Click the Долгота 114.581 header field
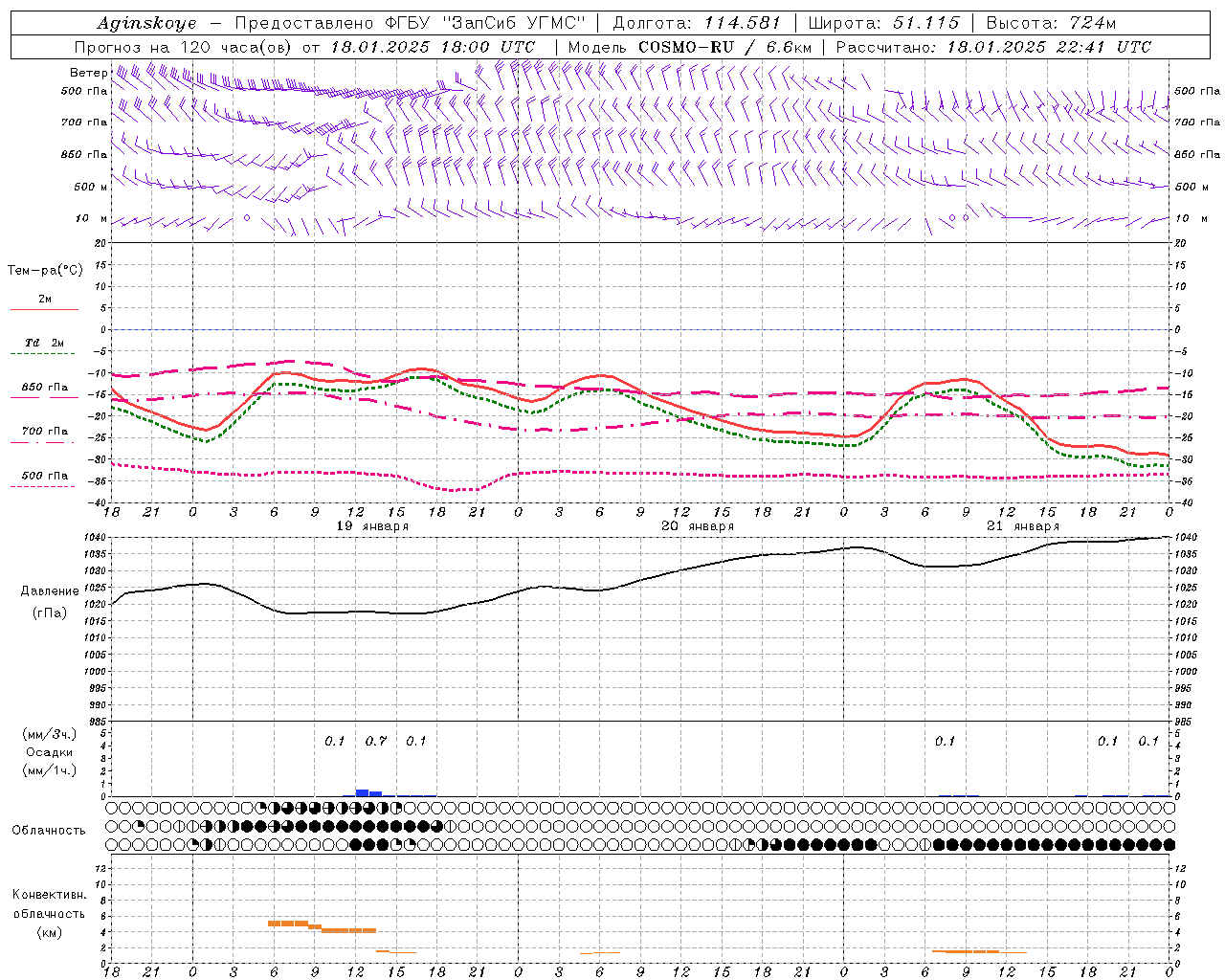 697,23
